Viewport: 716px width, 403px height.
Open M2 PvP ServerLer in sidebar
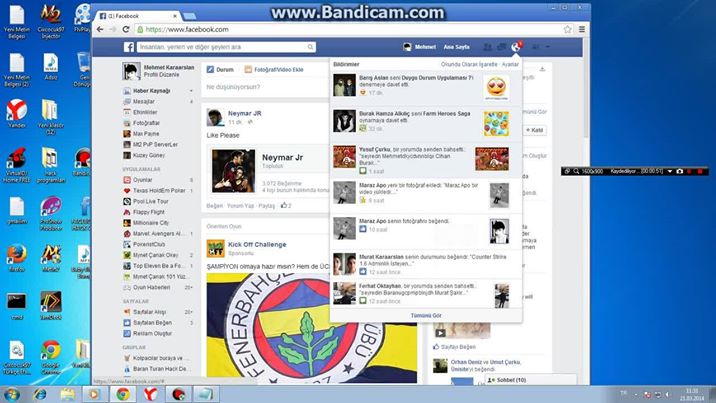coord(155,144)
